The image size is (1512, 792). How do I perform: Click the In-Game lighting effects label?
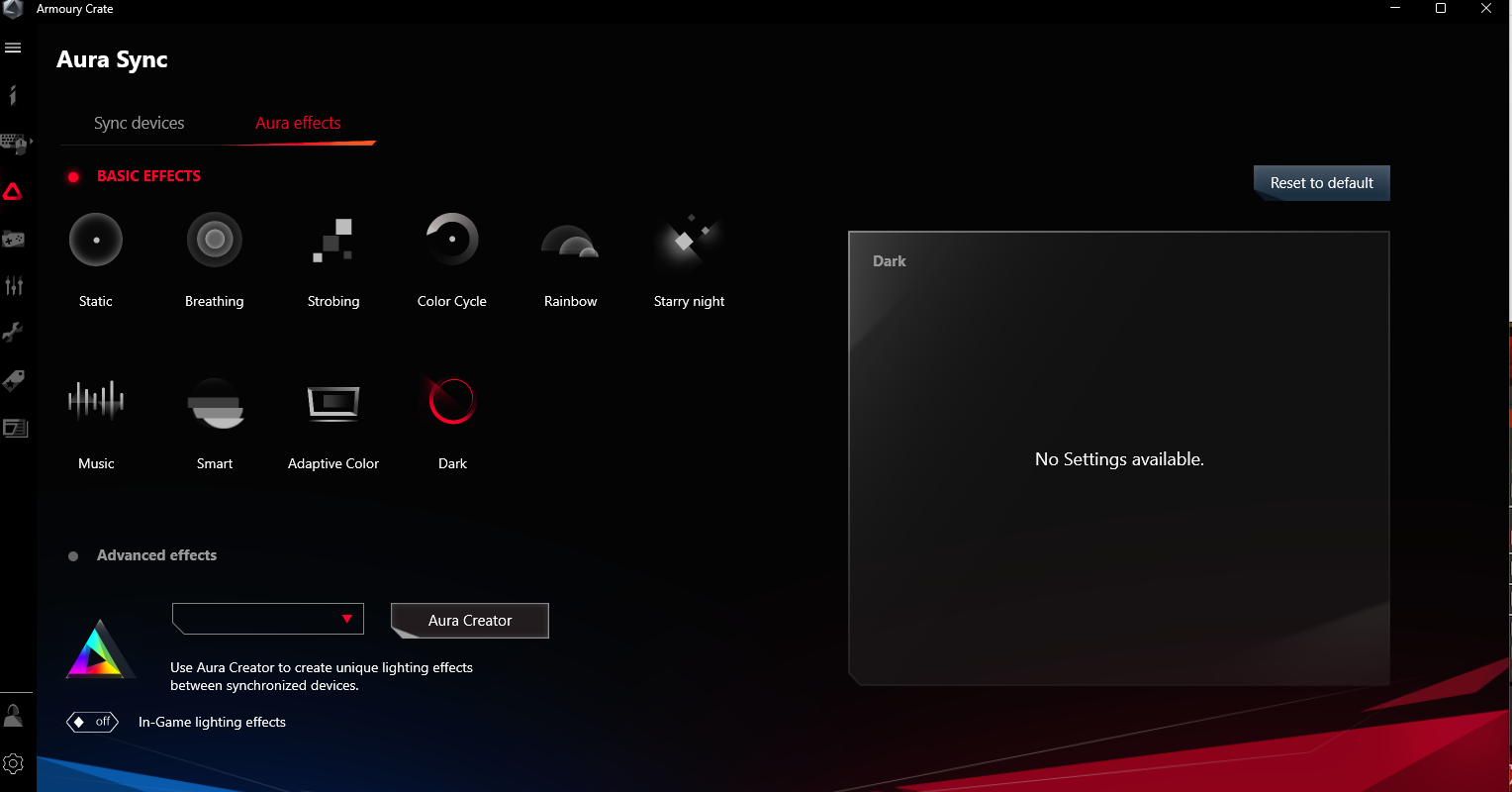click(x=212, y=722)
